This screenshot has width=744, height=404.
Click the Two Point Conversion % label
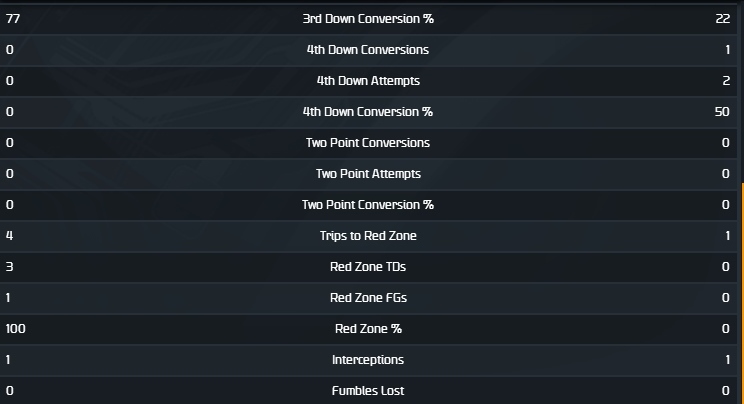pos(368,205)
